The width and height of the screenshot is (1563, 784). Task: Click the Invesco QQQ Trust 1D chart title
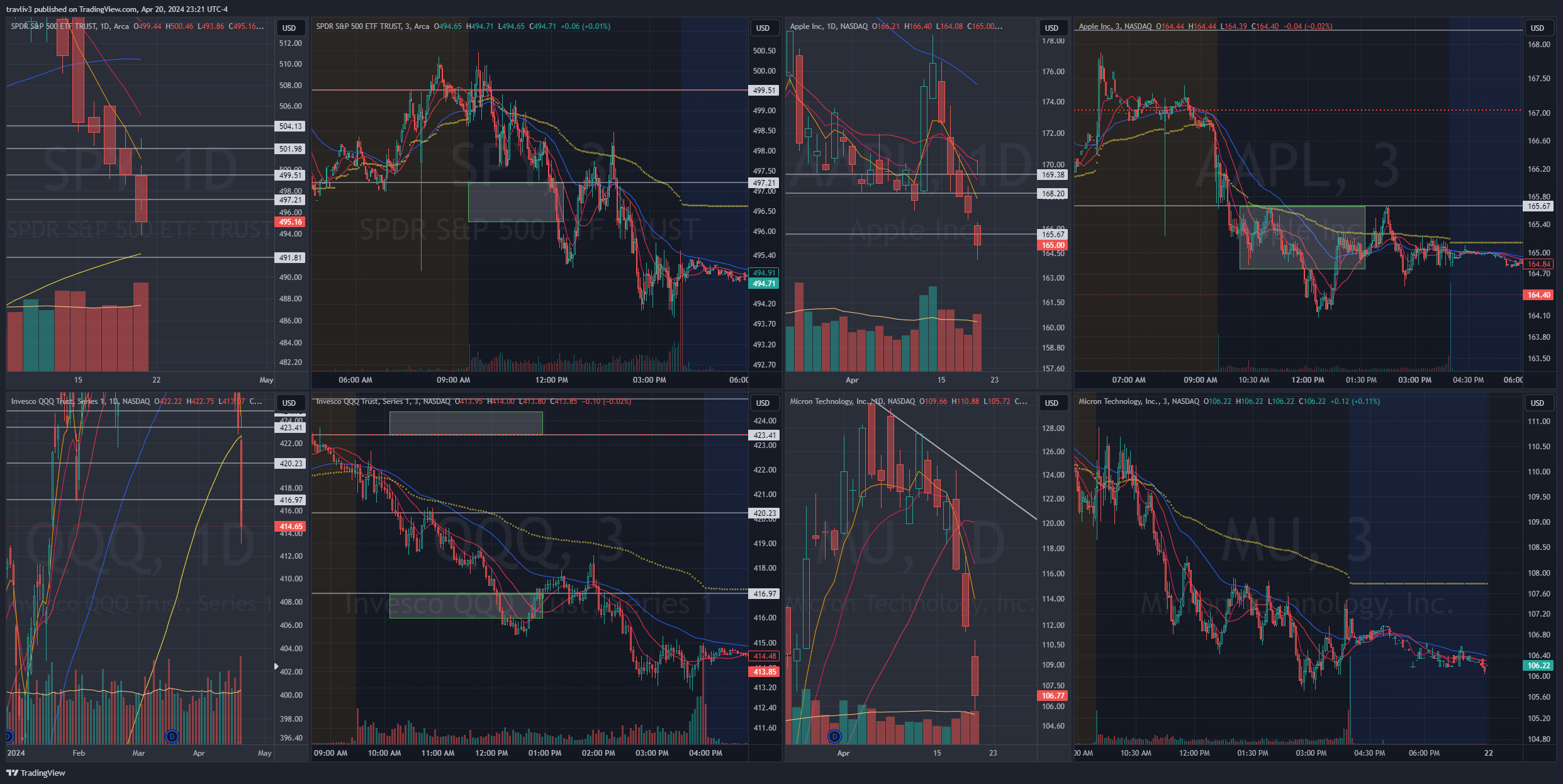(80, 401)
